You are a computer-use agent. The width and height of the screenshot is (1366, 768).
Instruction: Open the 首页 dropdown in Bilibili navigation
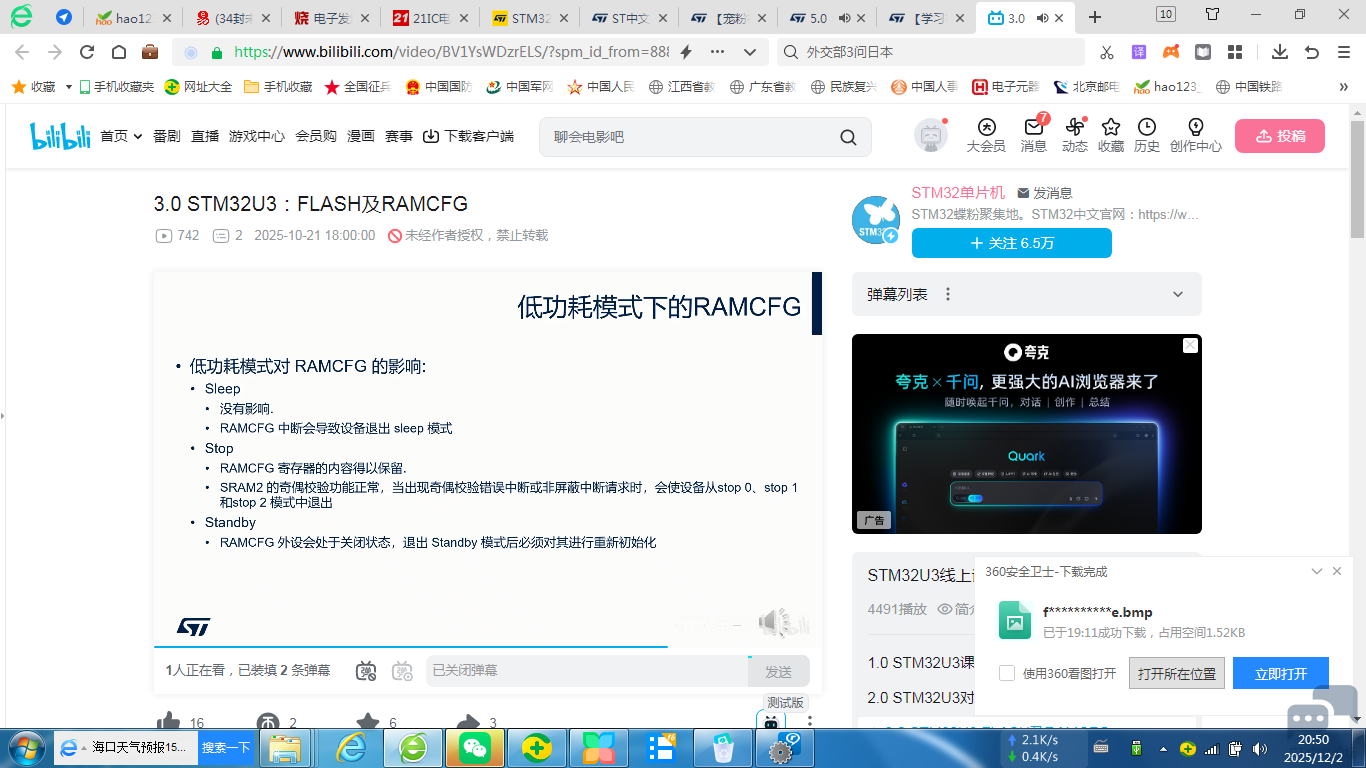click(x=121, y=136)
